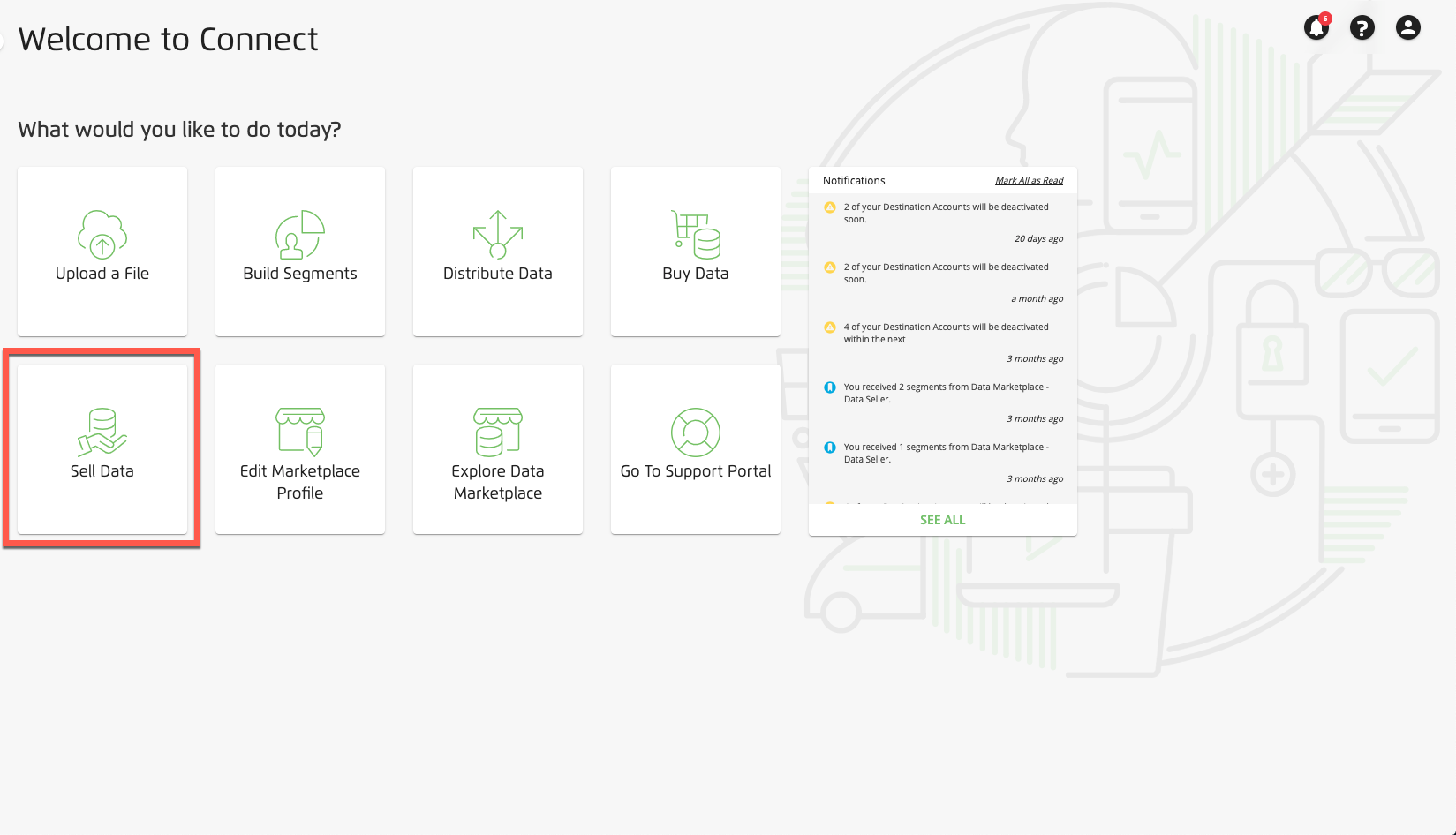Viewport: 1456px width, 835px height.
Task: Open the notifications bell icon
Action: coord(1316,28)
